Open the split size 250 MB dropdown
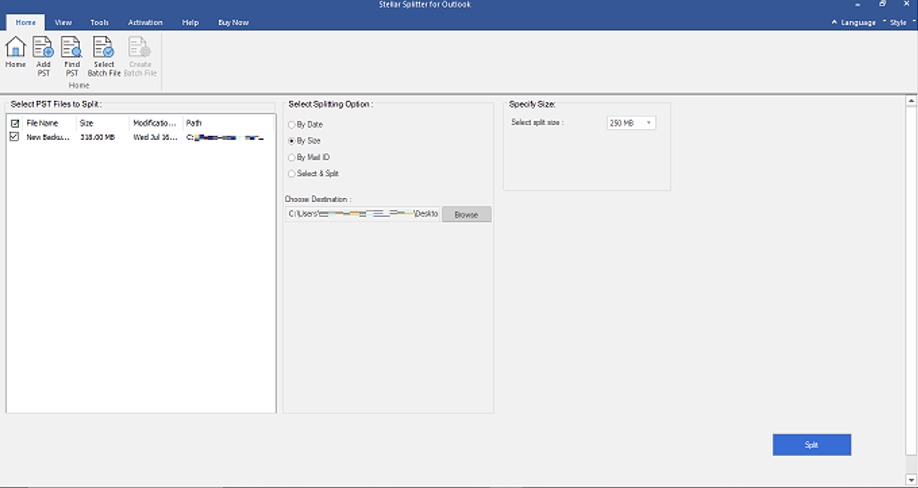918x488 pixels. (631, 123)
